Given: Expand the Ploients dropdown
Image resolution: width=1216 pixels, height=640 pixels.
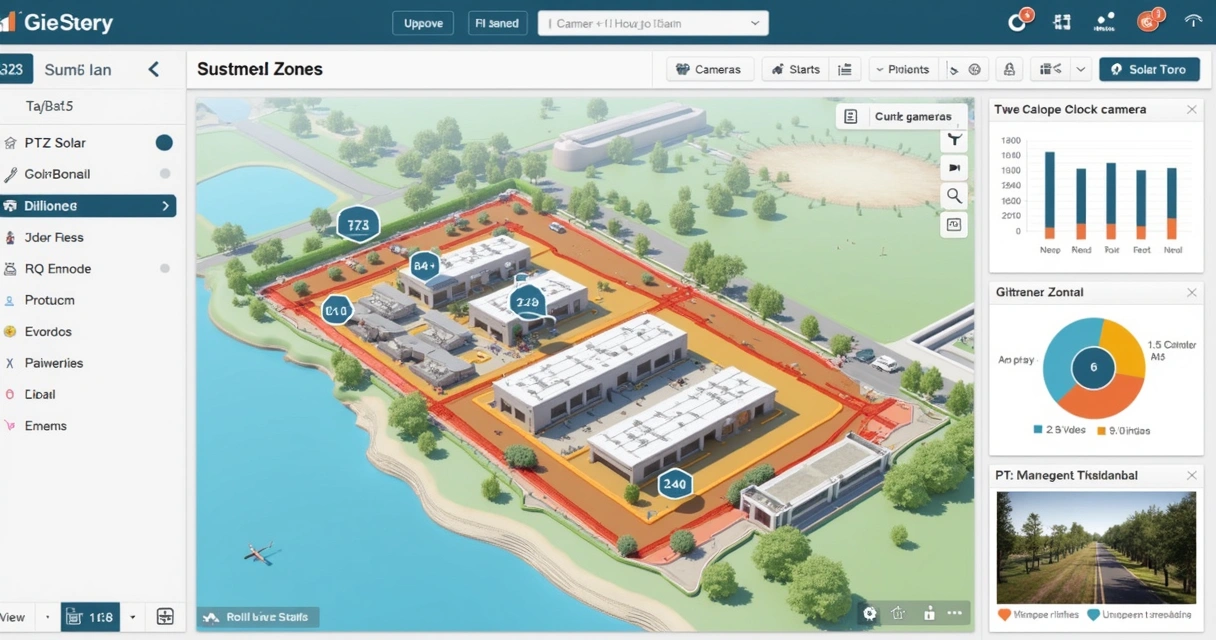Looking at the screenshot, I should tap(901, 70).
